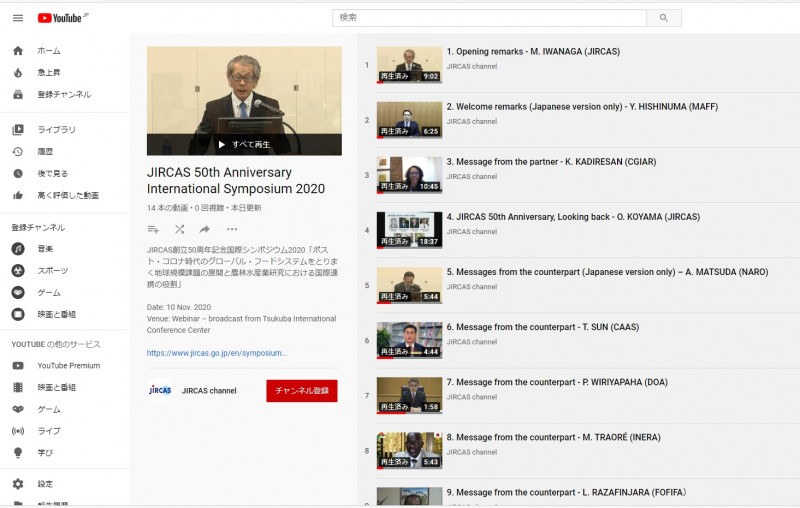Open the jircas.go.jp symposium link
800x508 pixels.
pyautogui.click(x=217, y=353)
